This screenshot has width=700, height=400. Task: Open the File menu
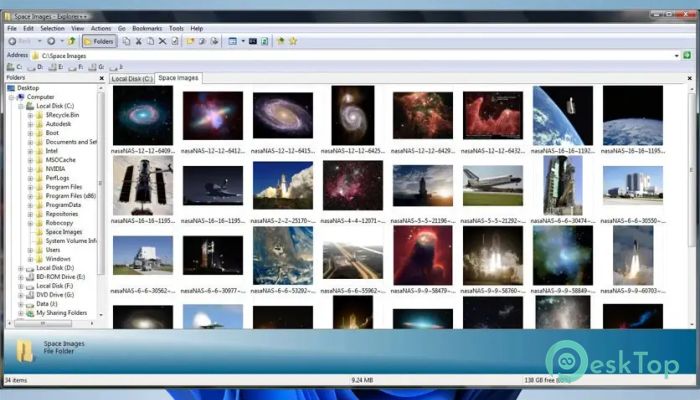coord(12,28)
